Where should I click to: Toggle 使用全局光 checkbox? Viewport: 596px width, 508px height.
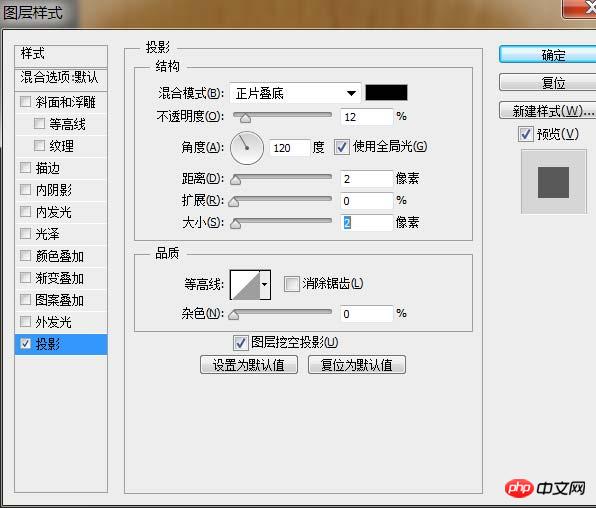tap(341, 147)
